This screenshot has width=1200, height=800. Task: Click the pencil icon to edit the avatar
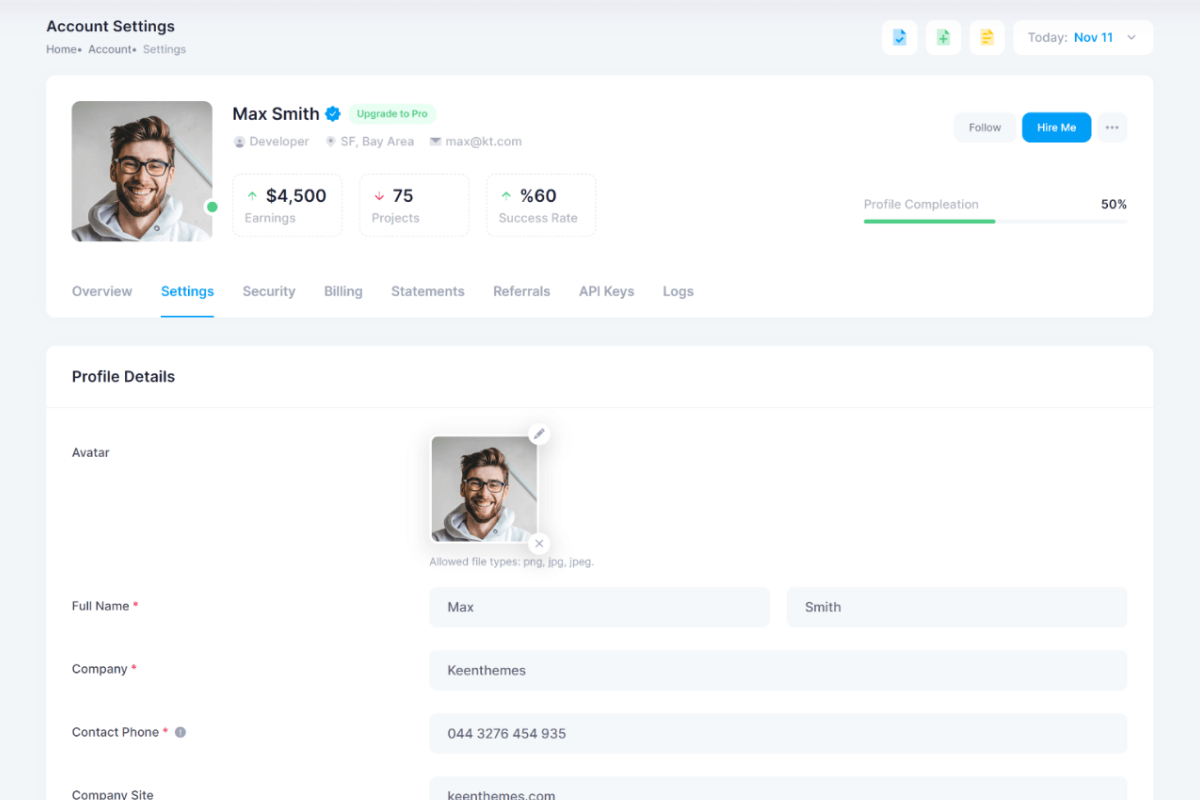(x=539, y=434)
